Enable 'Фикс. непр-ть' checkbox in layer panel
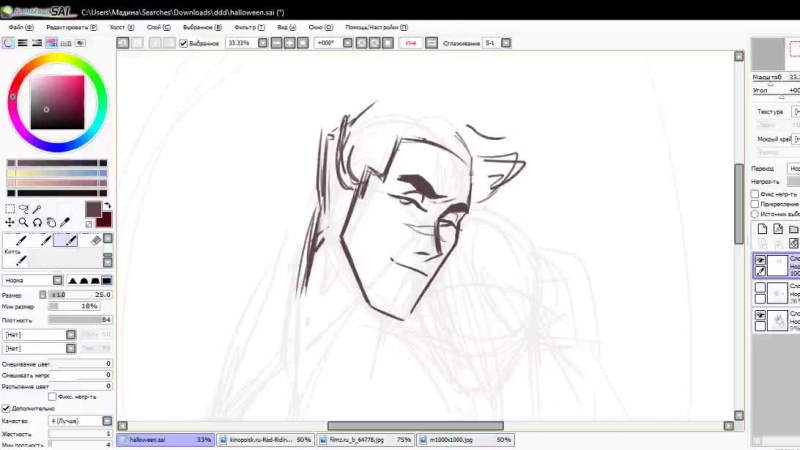 point(755,194)
